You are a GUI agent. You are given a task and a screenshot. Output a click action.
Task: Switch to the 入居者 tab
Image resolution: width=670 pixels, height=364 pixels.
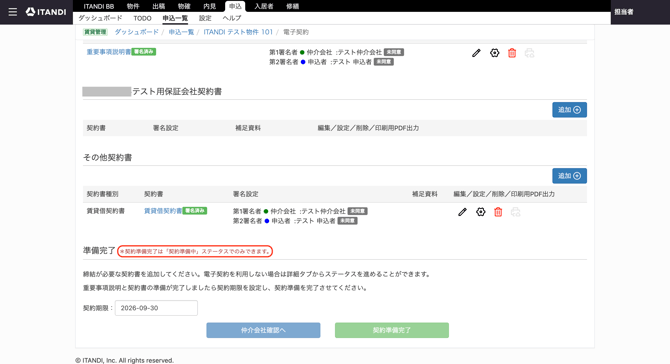coord(264,6)
